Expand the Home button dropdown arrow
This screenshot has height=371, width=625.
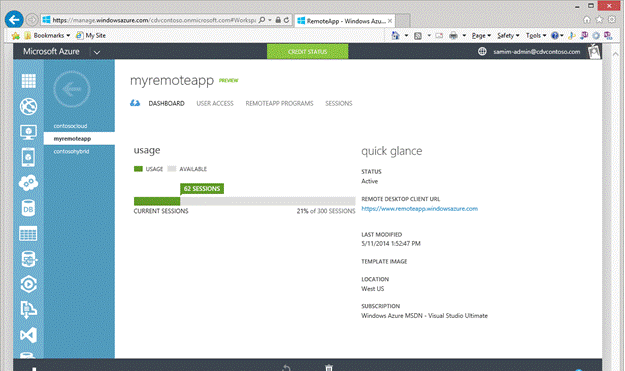point(407,35)
